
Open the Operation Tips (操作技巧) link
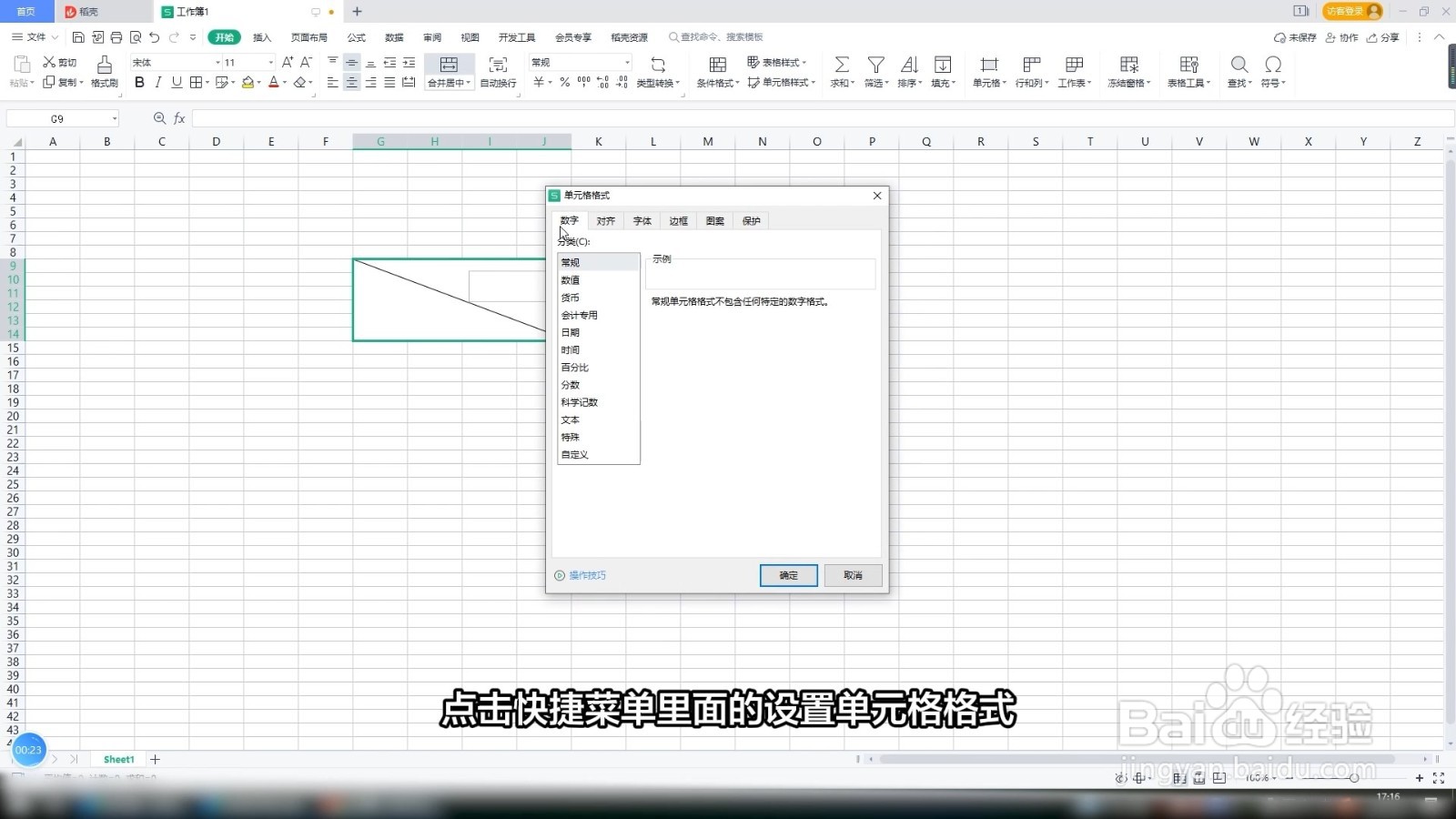pyautogui.click(x=580, y=575)
